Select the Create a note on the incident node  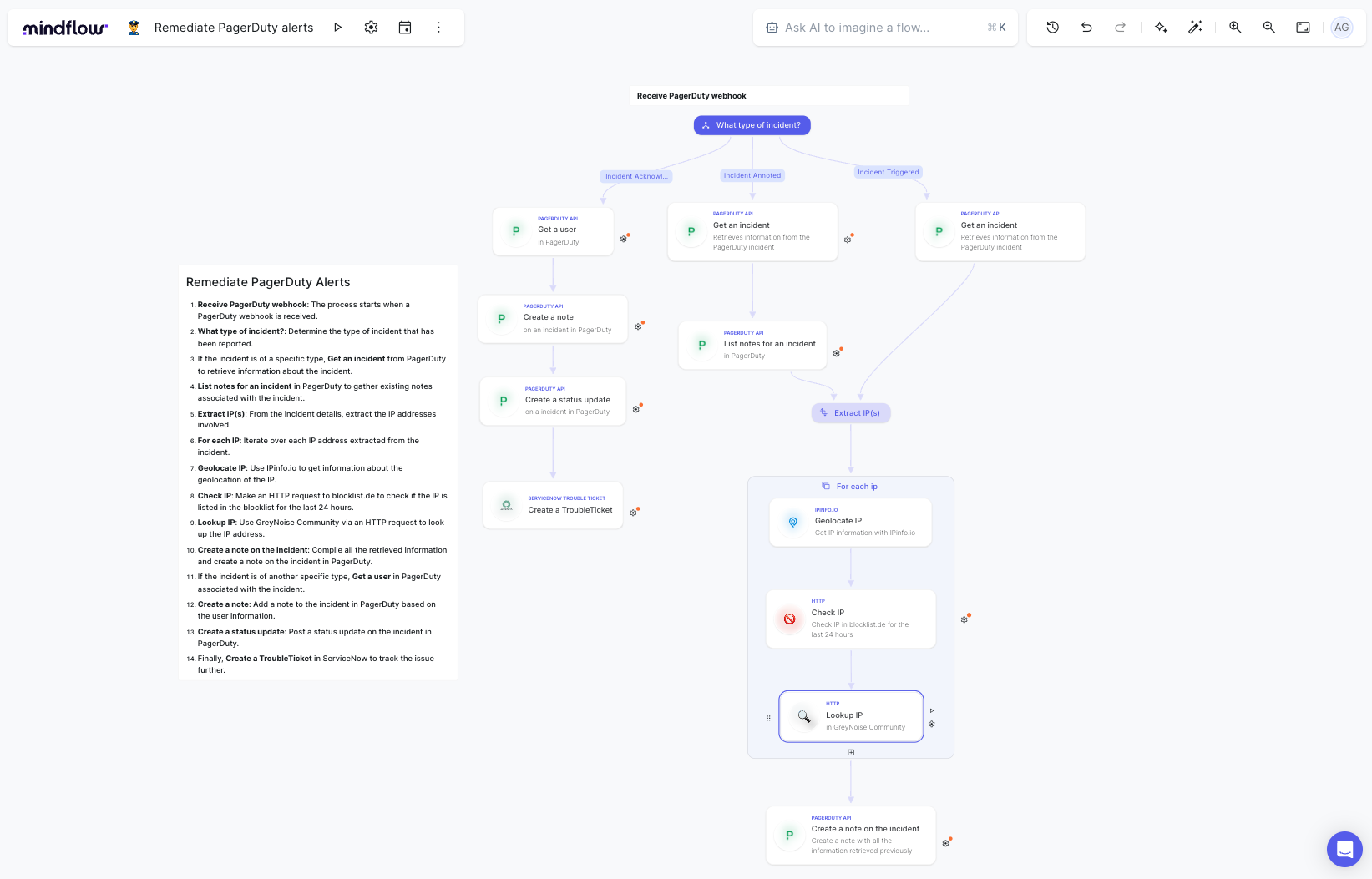tap(851, 835)
